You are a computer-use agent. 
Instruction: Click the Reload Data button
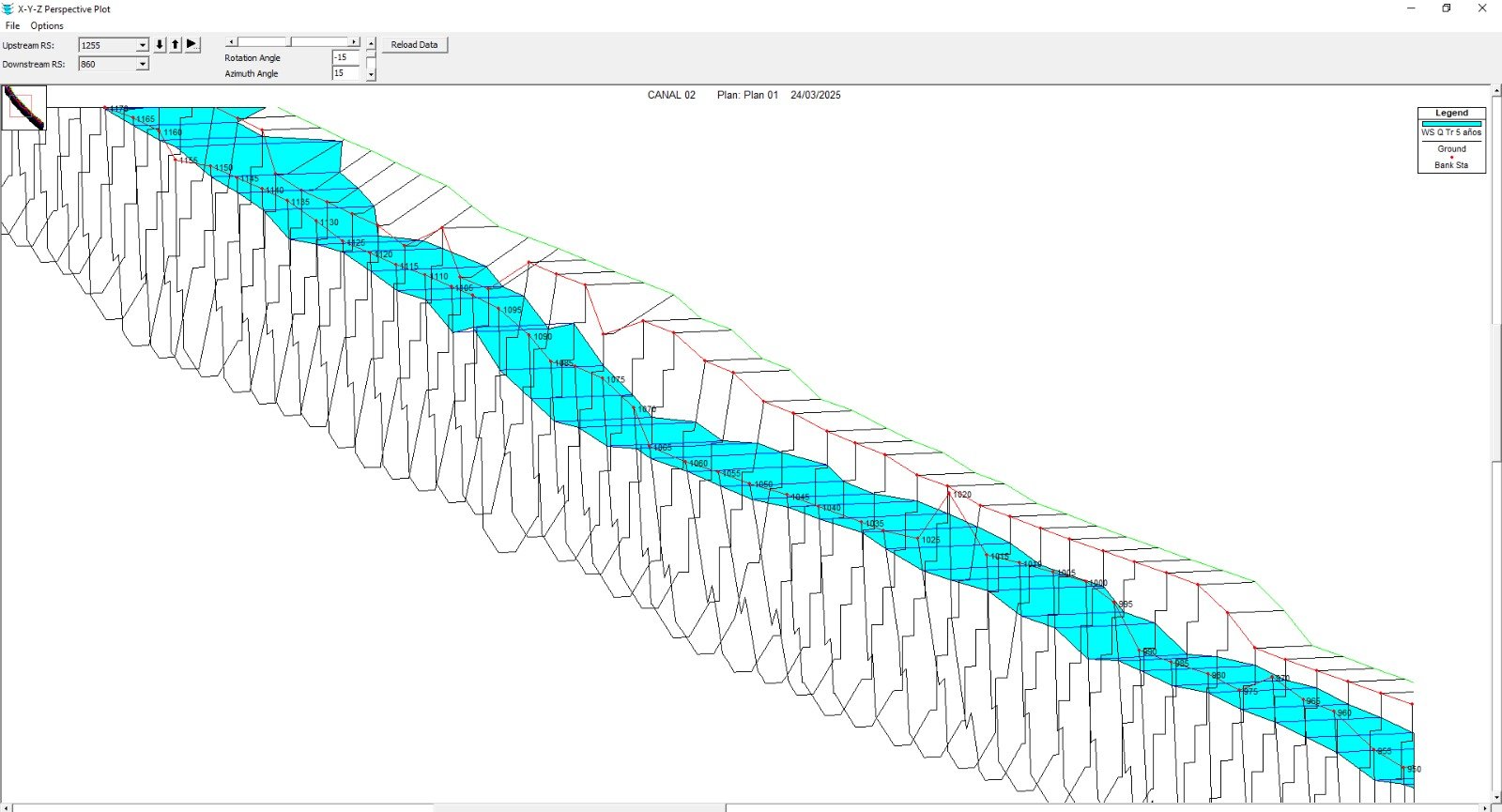[x=414, y=44]
